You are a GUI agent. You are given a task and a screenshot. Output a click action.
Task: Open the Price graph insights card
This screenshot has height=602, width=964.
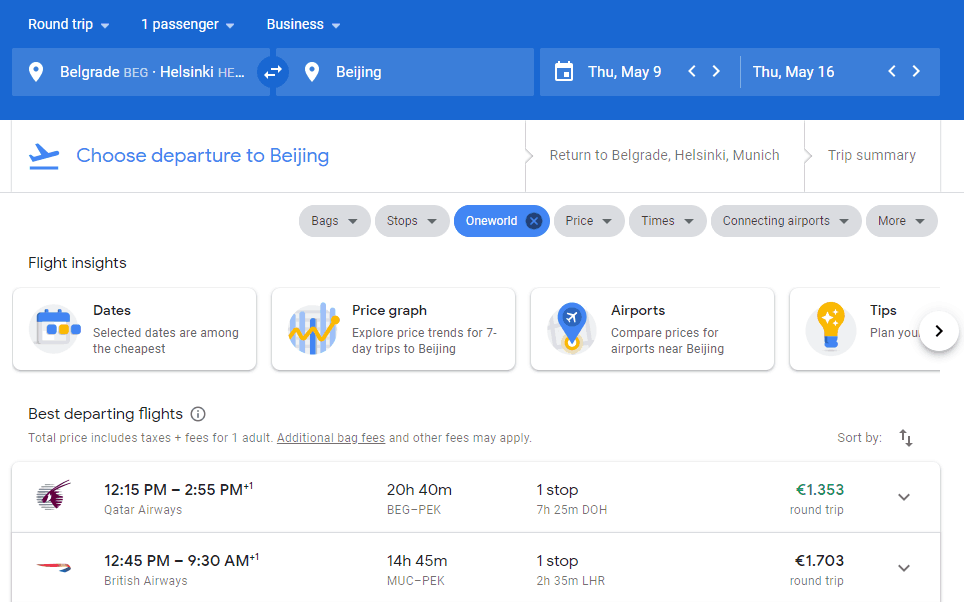tap(393, 329)
